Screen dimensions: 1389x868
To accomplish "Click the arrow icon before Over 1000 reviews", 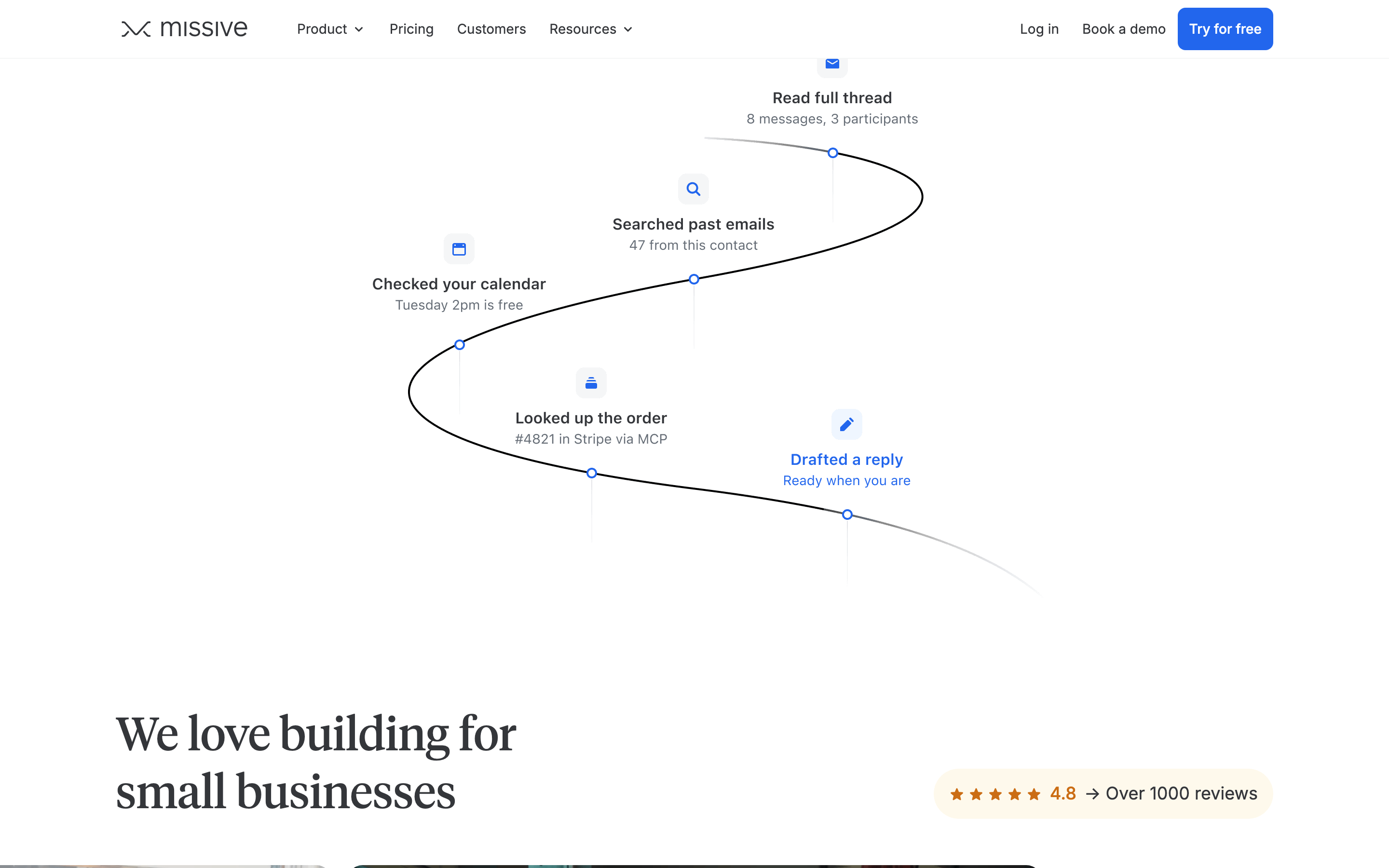I will (x=1092, y=794).
